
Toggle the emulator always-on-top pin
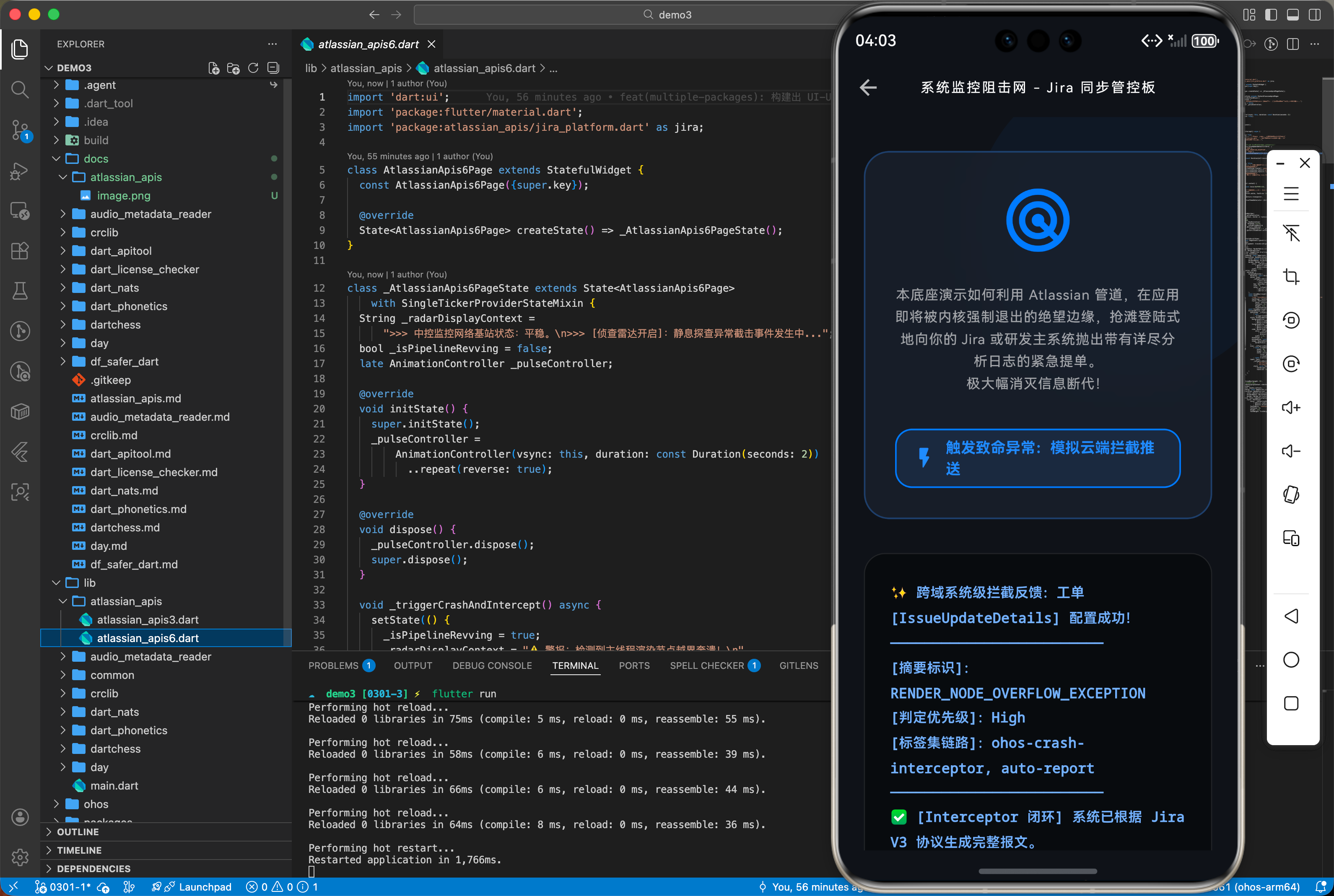tap(1291, 233)
